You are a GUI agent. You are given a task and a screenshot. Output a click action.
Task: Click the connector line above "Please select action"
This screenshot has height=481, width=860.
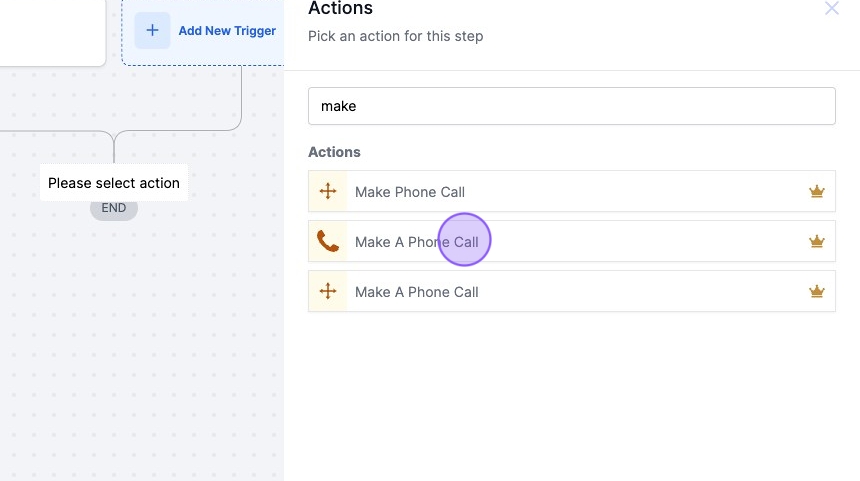click(114, 148)
